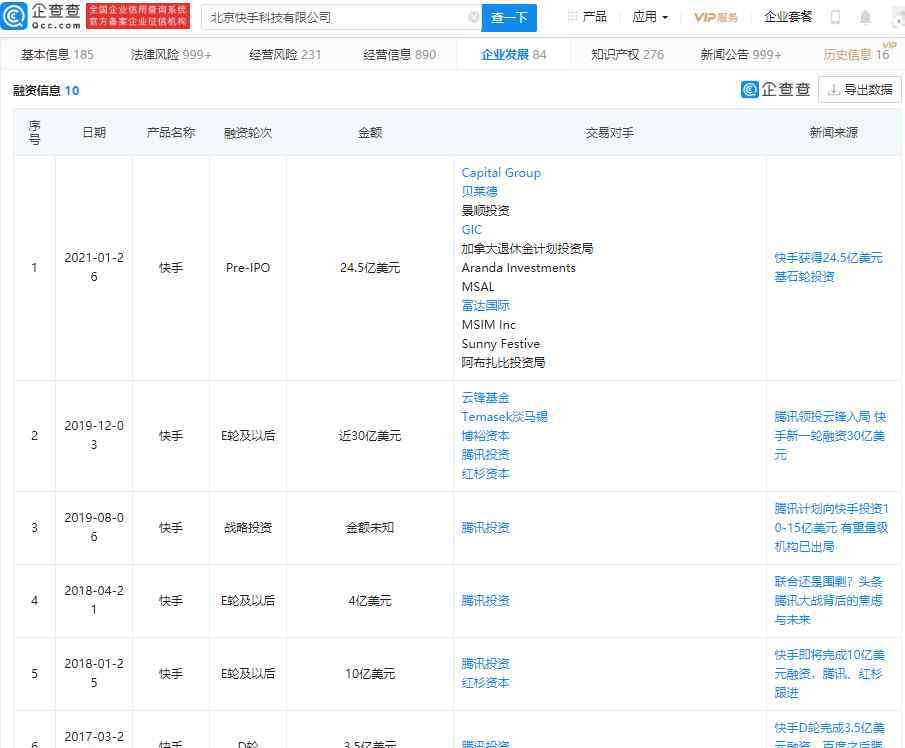Click the 加拿大退休金计划投资局 investor text
Image resolution: width=905 pixels, height=748 pixels.
click(x=527, y=249)
